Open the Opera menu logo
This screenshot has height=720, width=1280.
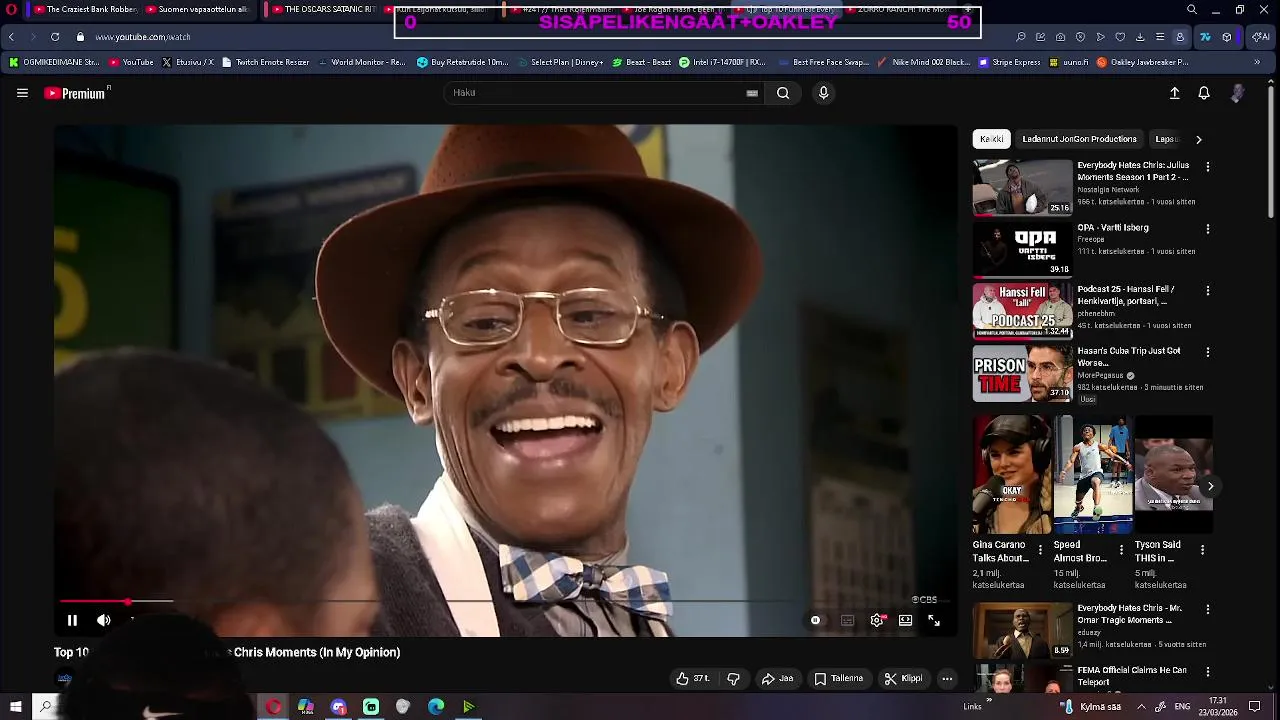[x=11, y=10]
